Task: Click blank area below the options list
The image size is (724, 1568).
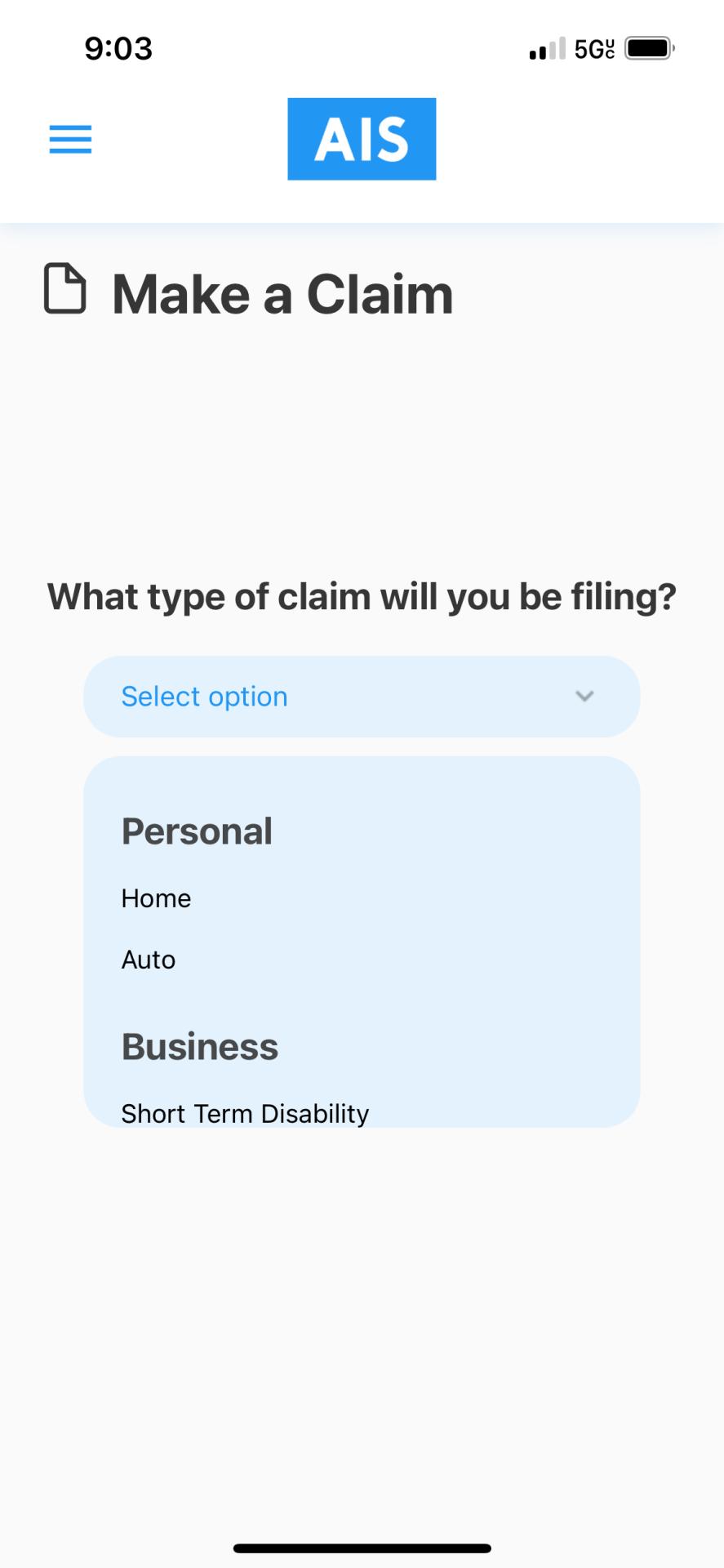Action: (362, 1307)
